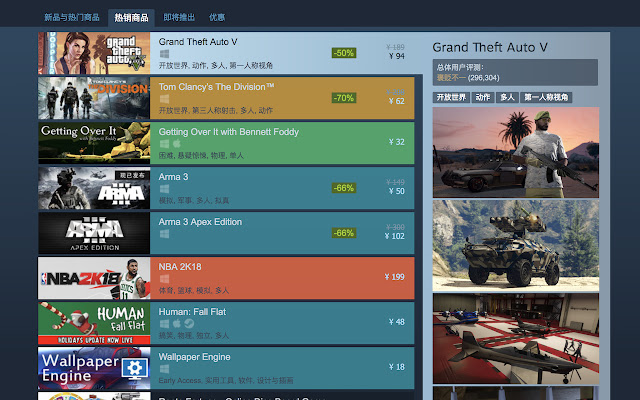Viewport: 640px width, 400px height.
Task: Click Grand Theft Auto V preview heading
Action: pyautogui.click(x=490, y=48)
